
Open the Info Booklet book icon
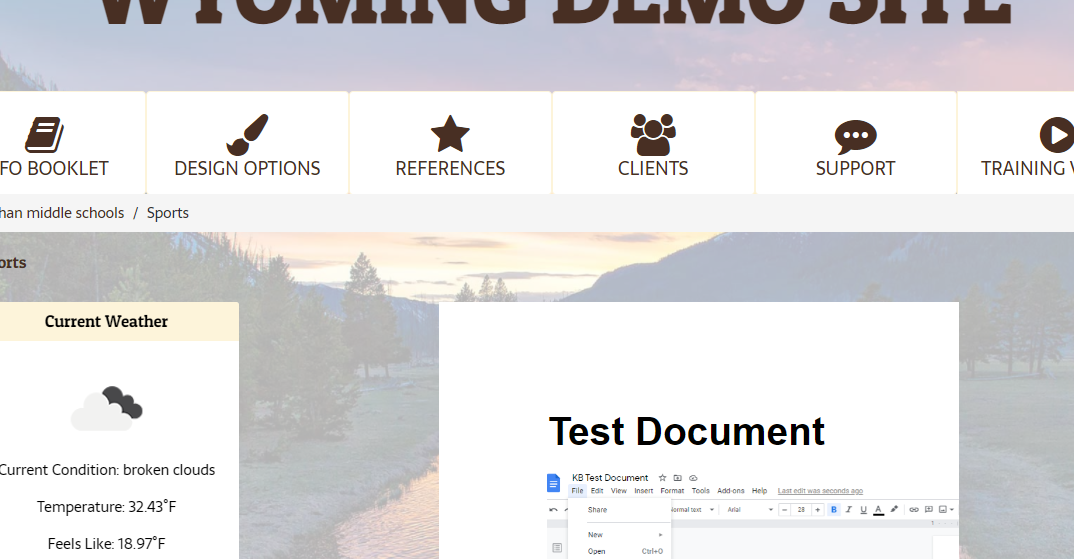point(45,134)
